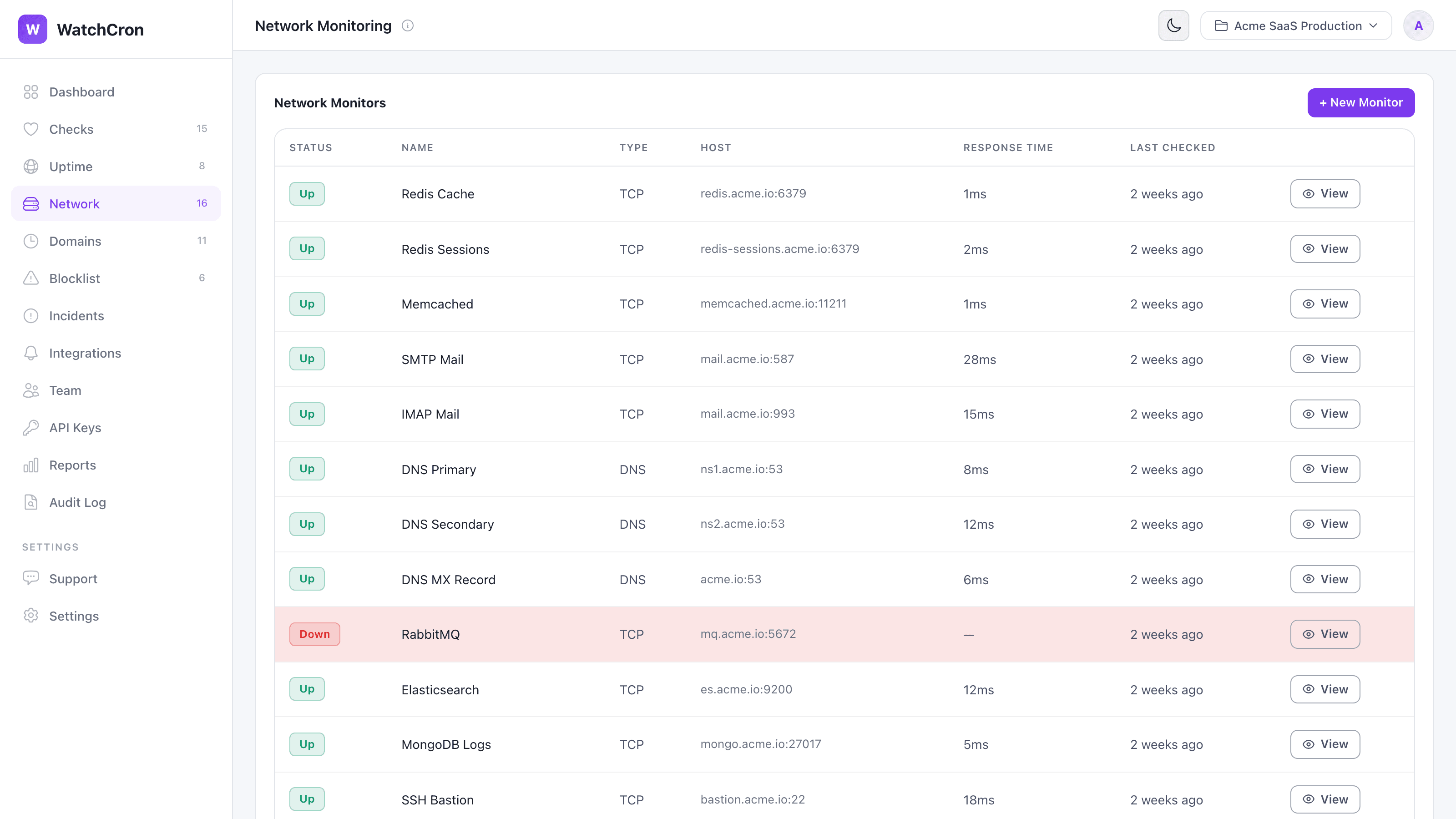Open the Acme SaaS Production project dropdown
This screenshot has height=819, width=1456.
coord(1296,26)
